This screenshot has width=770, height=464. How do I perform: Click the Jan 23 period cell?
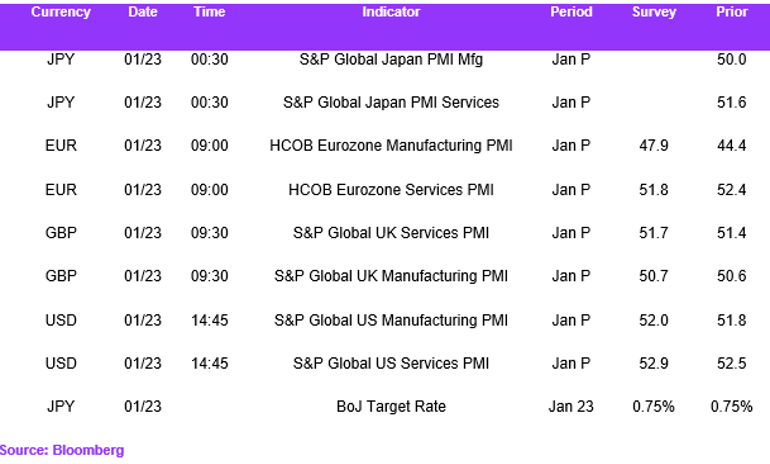click(x=571, y=407)
